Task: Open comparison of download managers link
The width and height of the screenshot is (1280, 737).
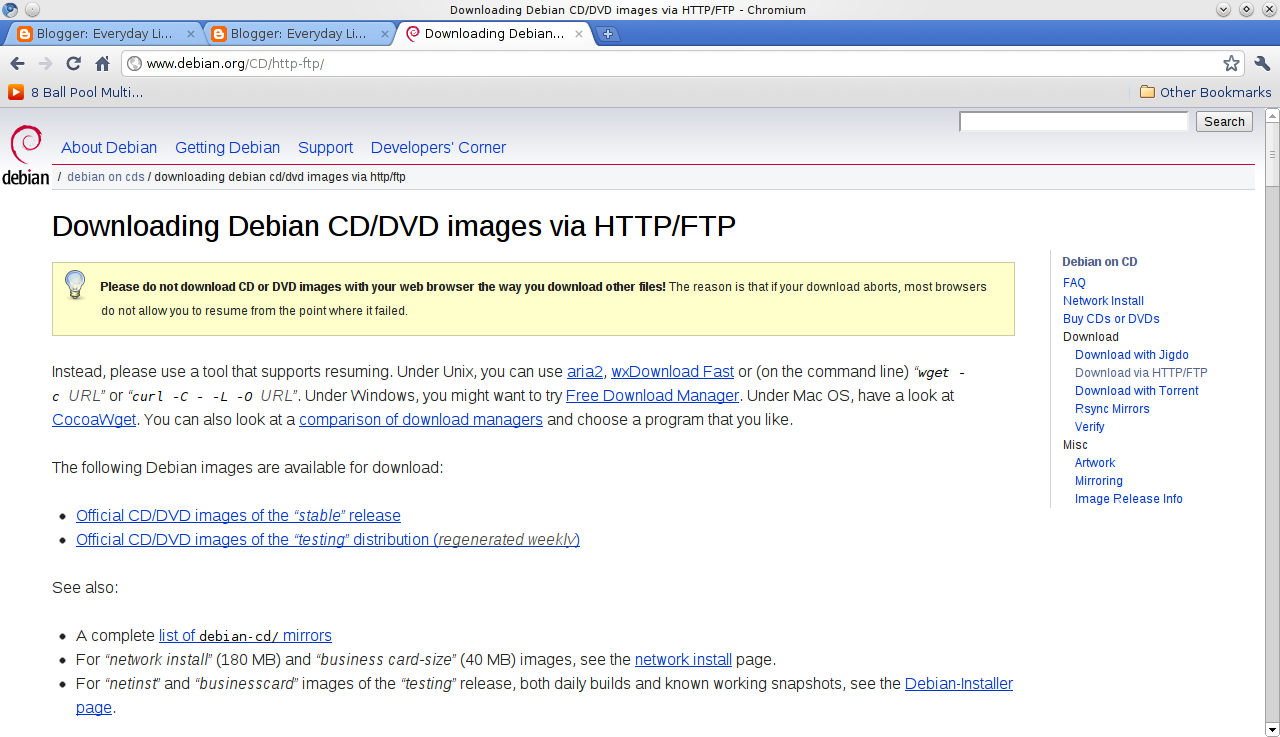Action: click(421, 420)
